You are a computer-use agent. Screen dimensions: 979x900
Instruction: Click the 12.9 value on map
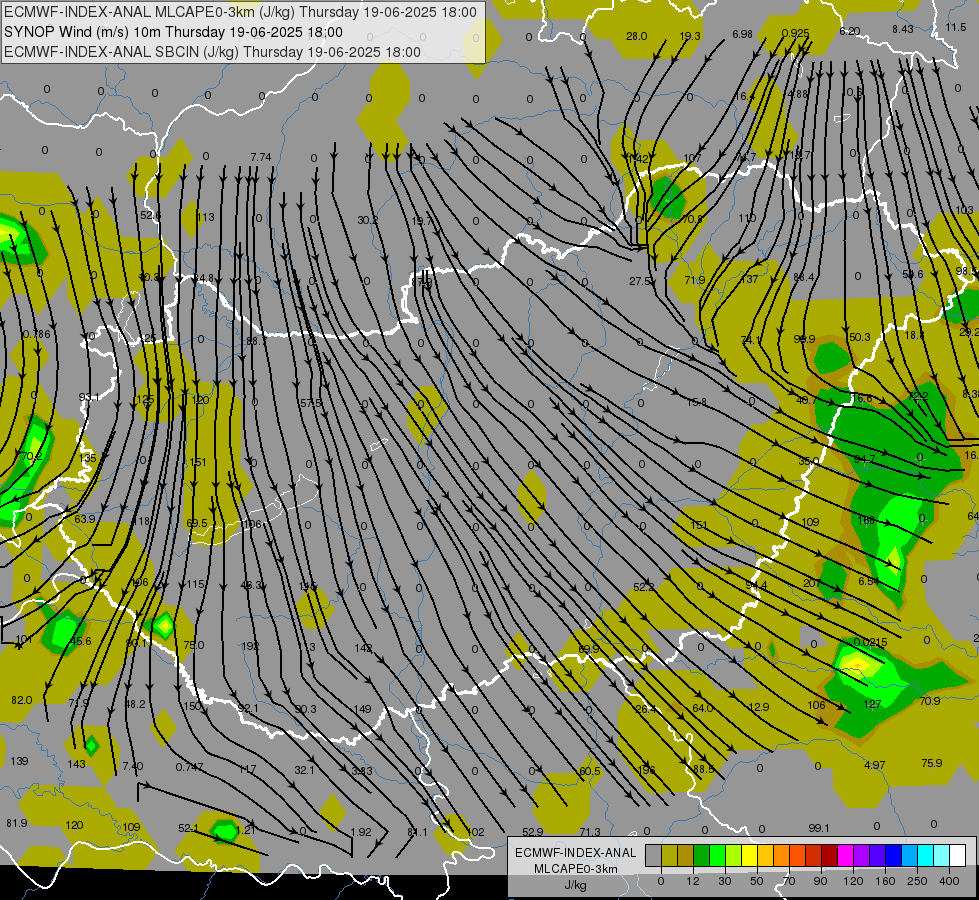point(759,708)
